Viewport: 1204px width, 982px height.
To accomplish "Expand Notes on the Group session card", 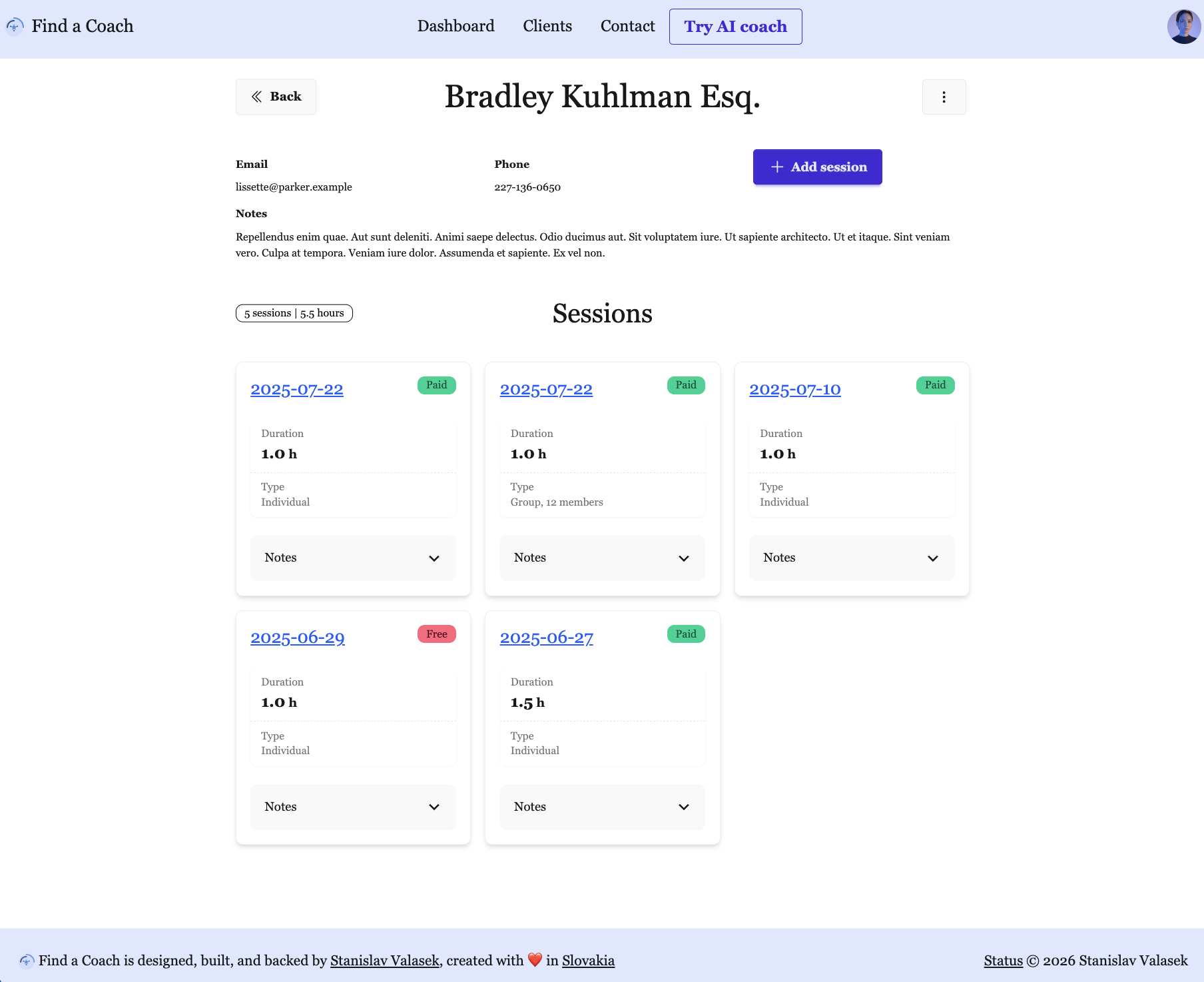I will [602, 558].
